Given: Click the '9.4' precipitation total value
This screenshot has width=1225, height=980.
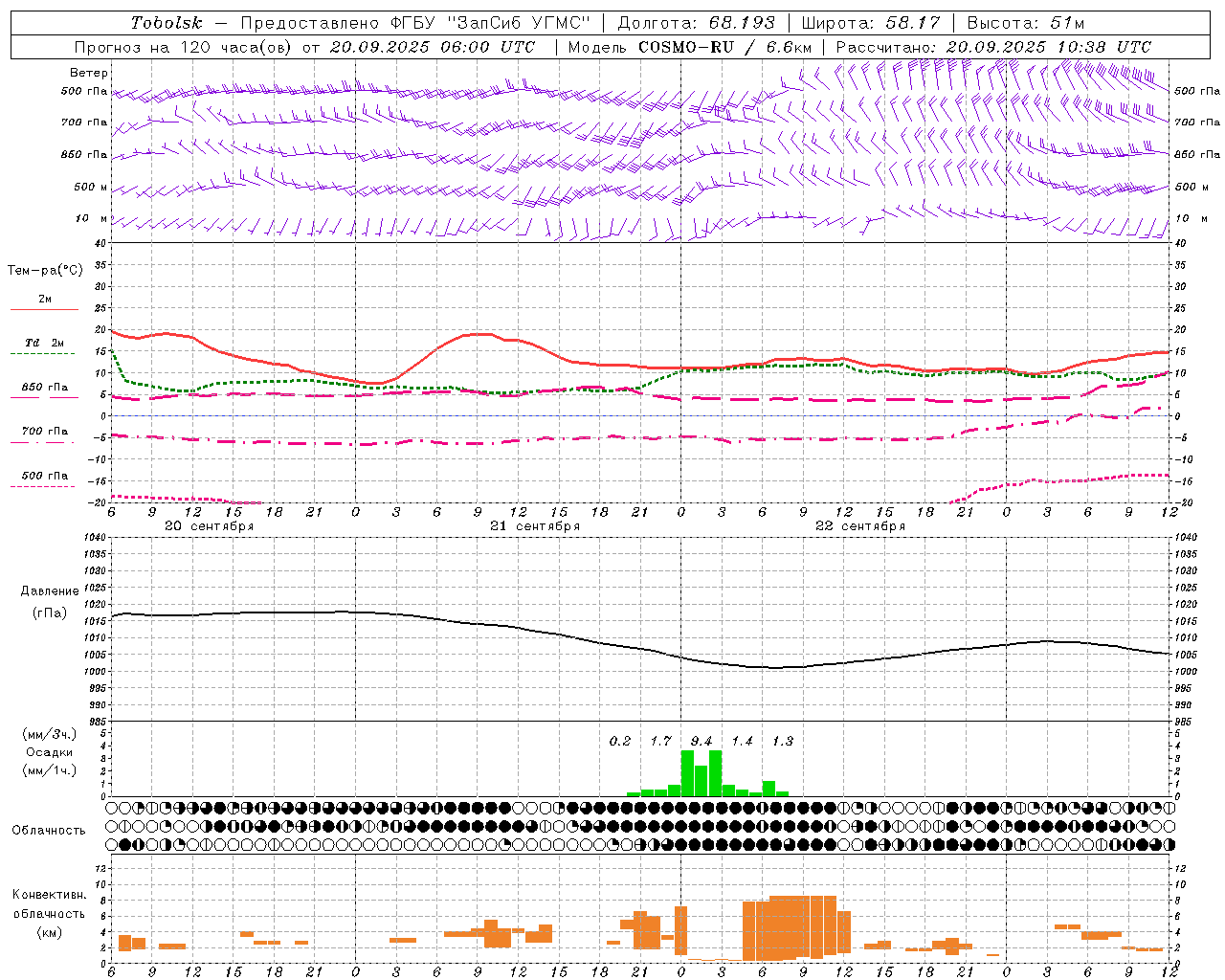Looking at the screenshot, I should (x=702, y=741).
